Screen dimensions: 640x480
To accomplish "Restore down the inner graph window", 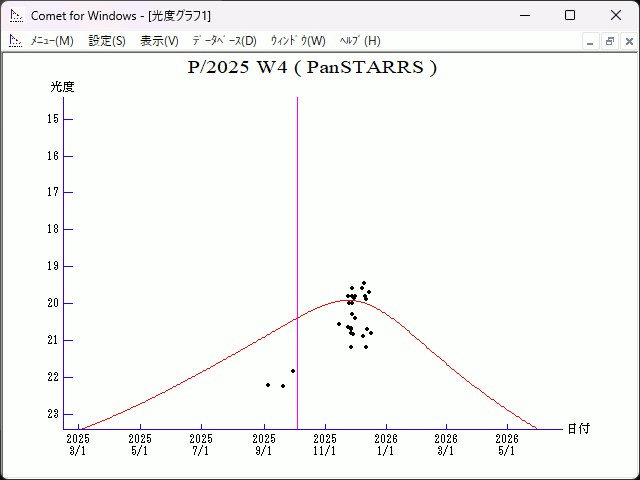I will (x=609, y=41).
